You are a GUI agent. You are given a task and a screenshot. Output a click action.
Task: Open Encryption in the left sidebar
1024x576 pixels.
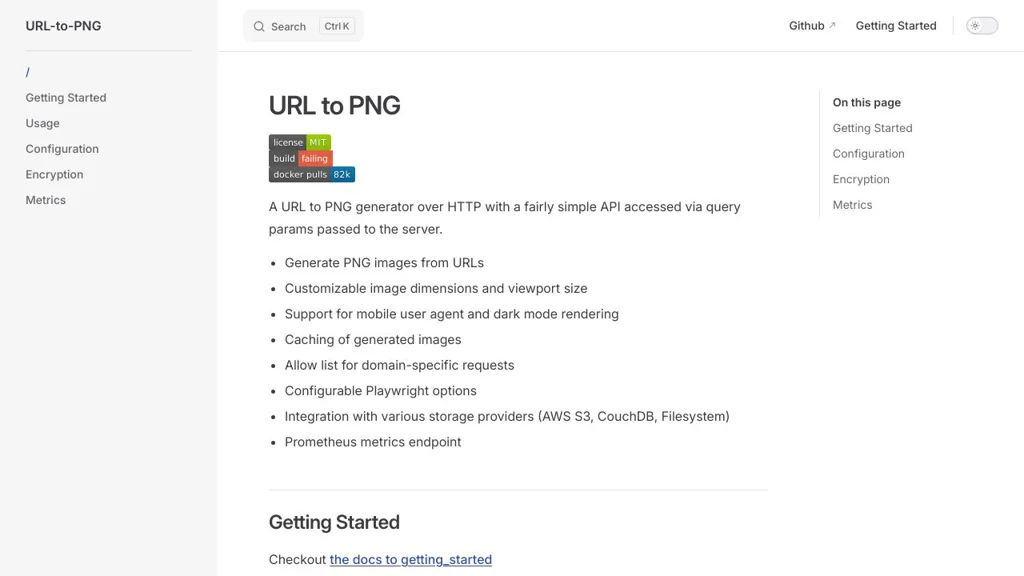[x=55, y=174]
